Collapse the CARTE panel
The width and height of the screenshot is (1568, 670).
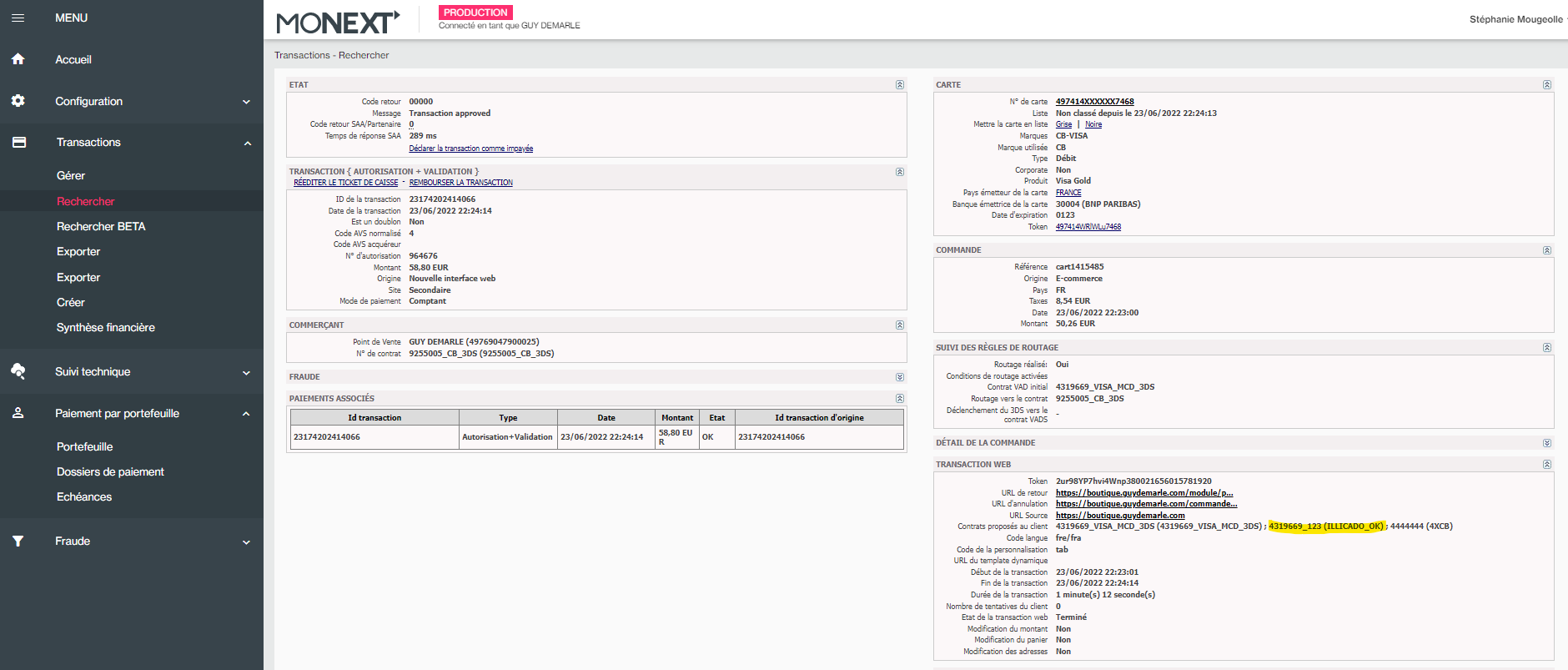[1546, 85]
